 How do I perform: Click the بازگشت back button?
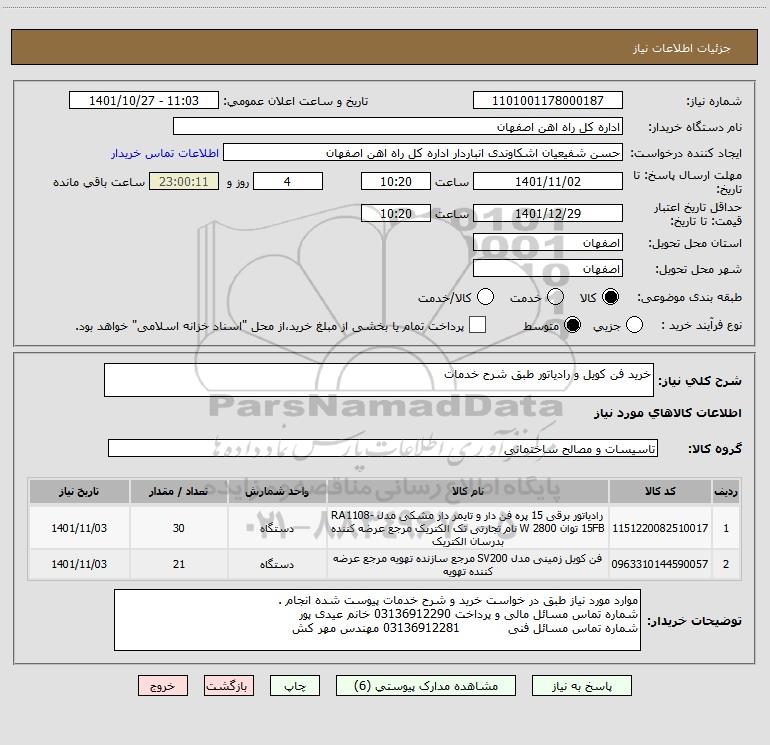tap(229, 686)
